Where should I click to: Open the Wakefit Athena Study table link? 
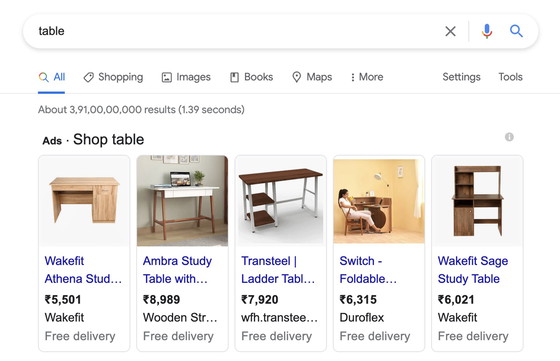(x=83, y=270)
